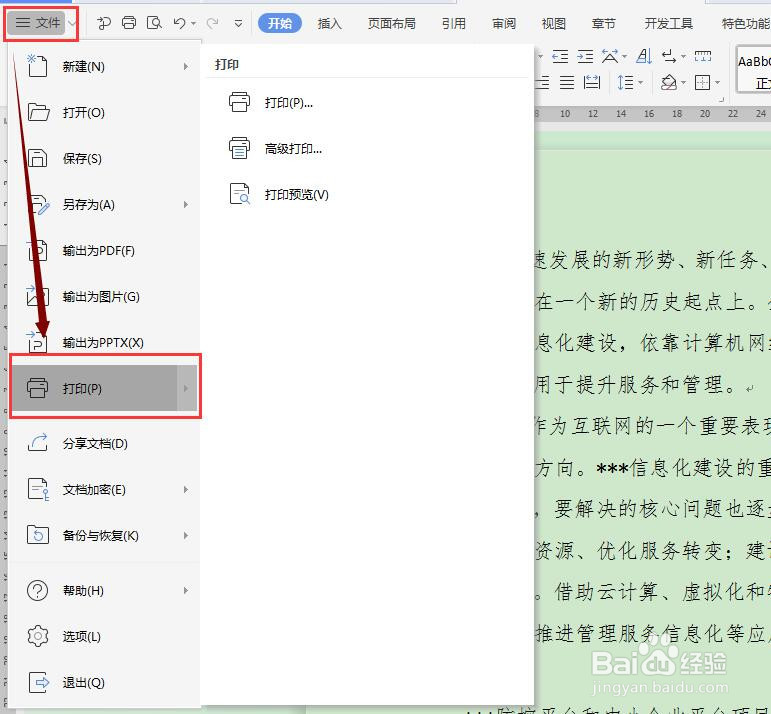This screenshot has height=714, width=771.
Task: Open the 文件 menu button
Action: 36,23
